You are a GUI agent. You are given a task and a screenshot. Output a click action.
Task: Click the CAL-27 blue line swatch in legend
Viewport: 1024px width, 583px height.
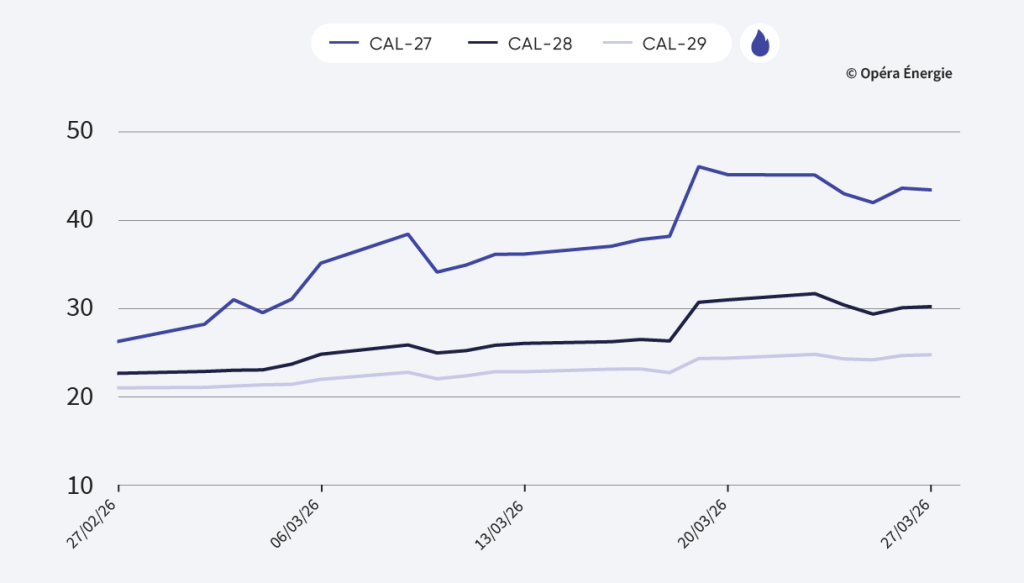pyautogui.click(x=343, y=44)
